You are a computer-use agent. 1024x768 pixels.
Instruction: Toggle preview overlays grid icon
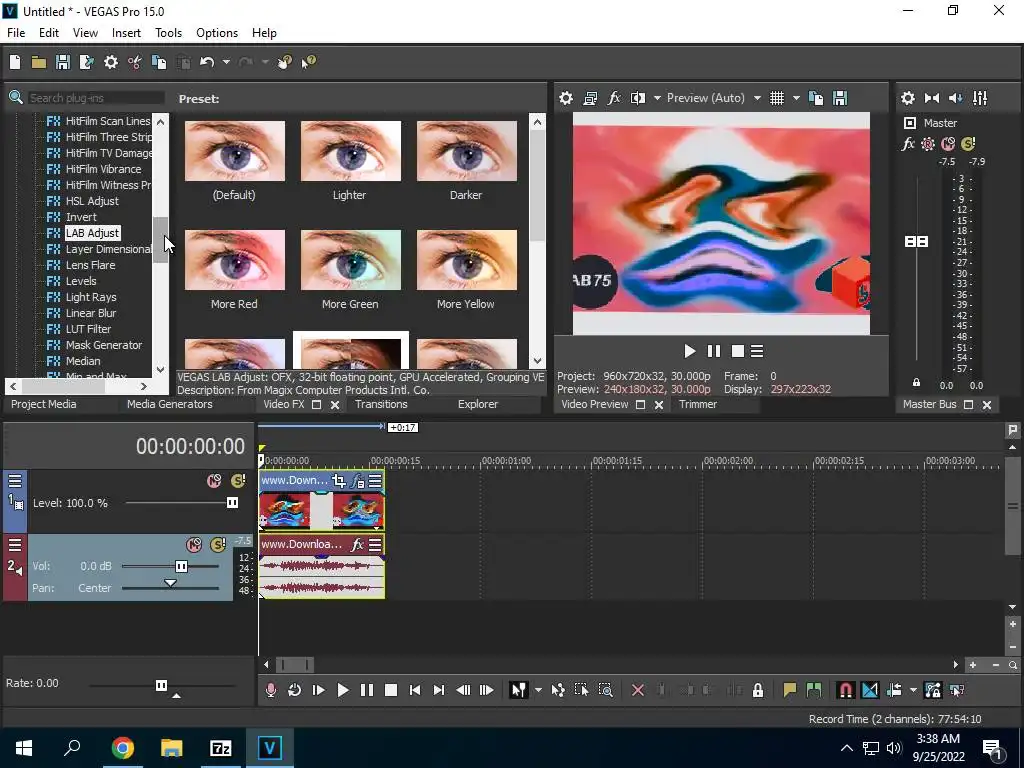pyautogui.click(x=776, y=98)
